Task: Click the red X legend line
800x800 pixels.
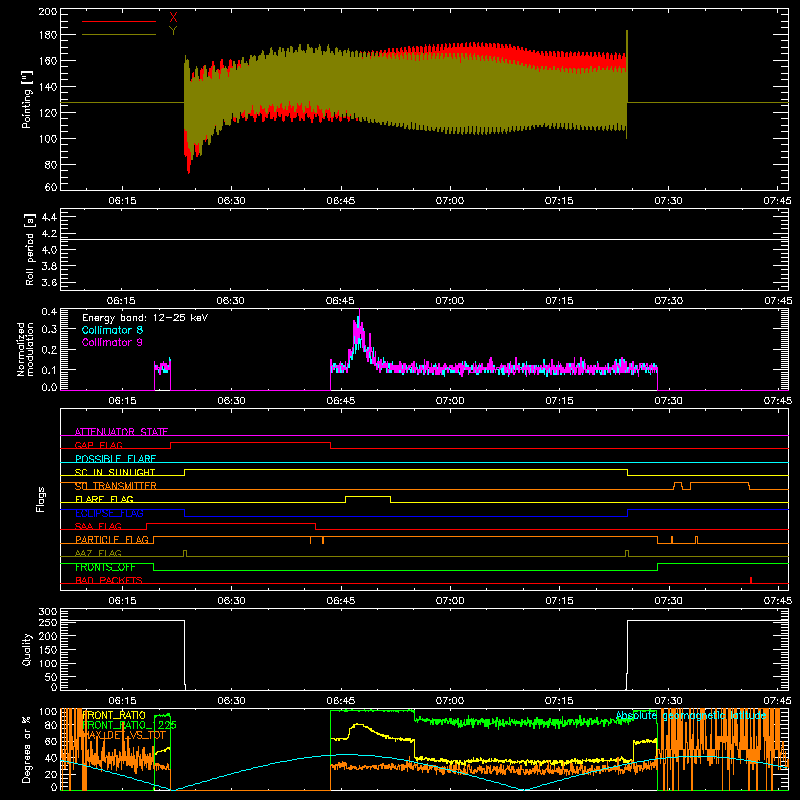Action: (119, 21)
